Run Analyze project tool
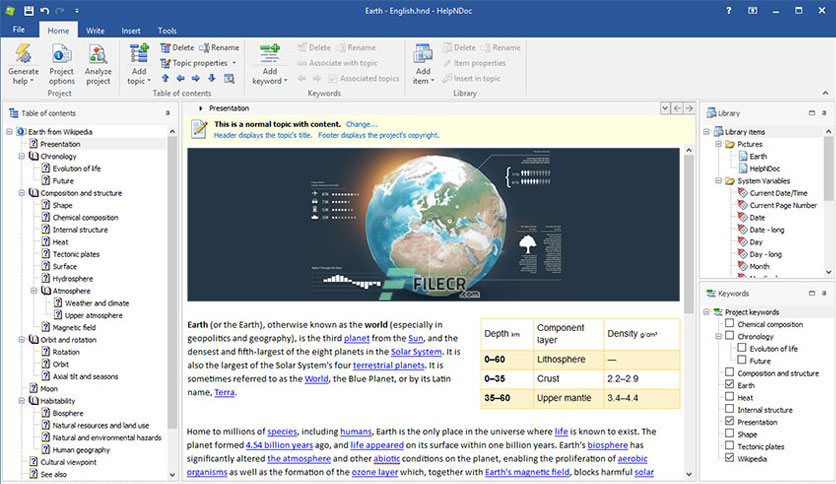836x484 pixels. point(98,65)
